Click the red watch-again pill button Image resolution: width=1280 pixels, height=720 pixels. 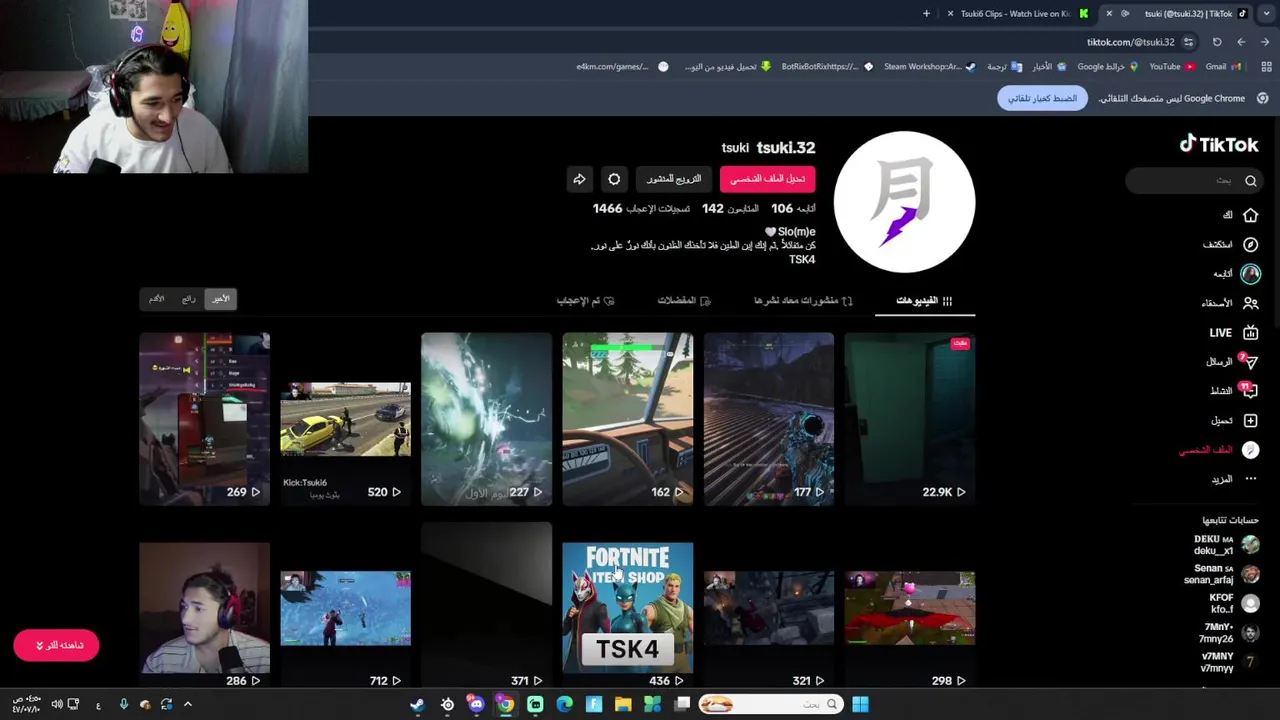coord(56,645)
